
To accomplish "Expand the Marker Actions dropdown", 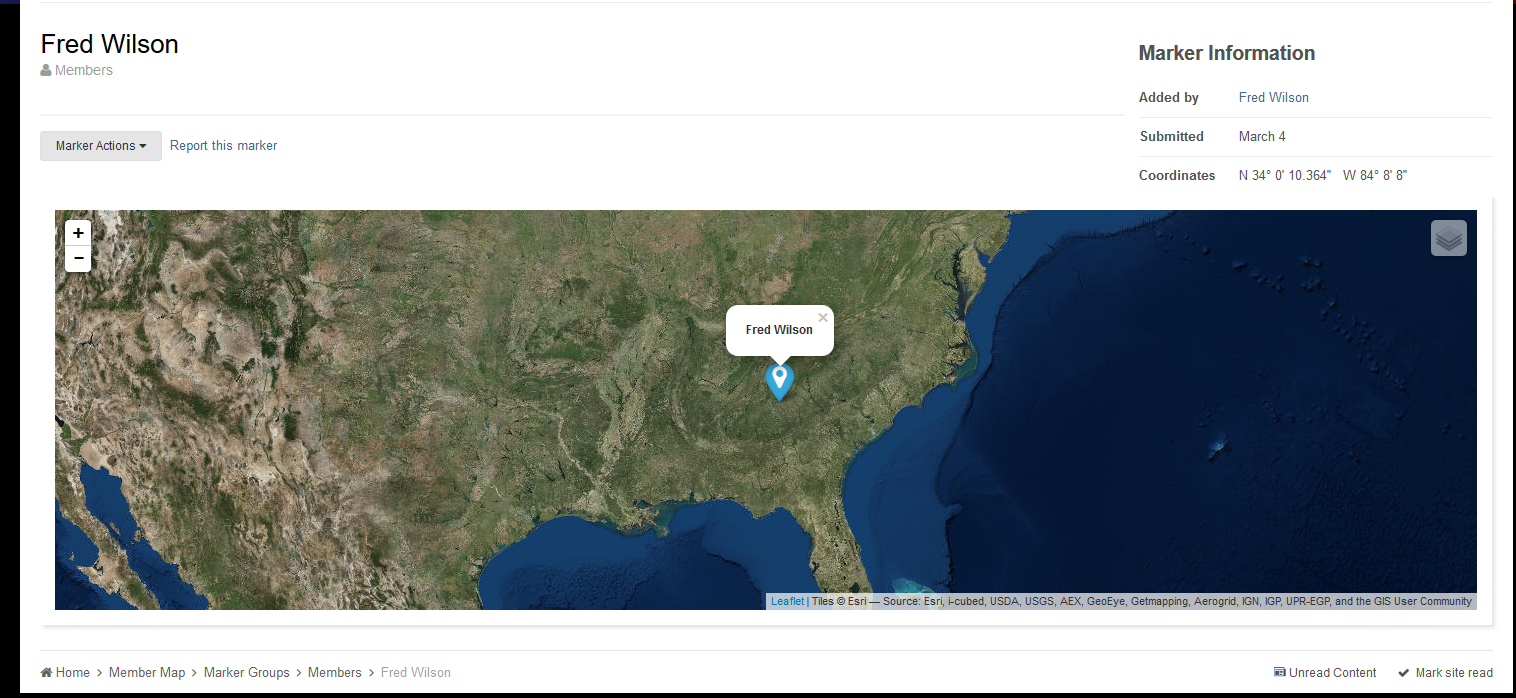I will pos(101,146).
